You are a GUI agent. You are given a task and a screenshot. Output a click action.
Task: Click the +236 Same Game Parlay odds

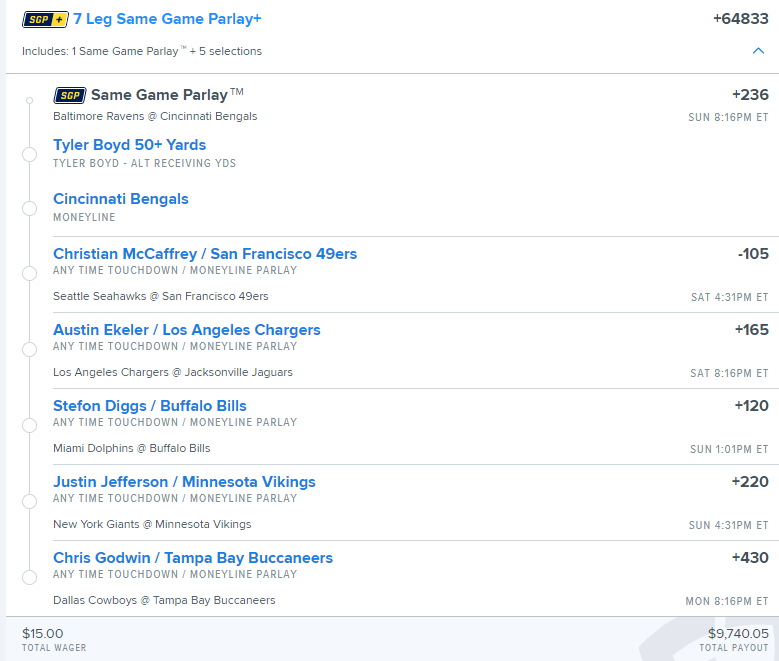click(x=750, y=94)
